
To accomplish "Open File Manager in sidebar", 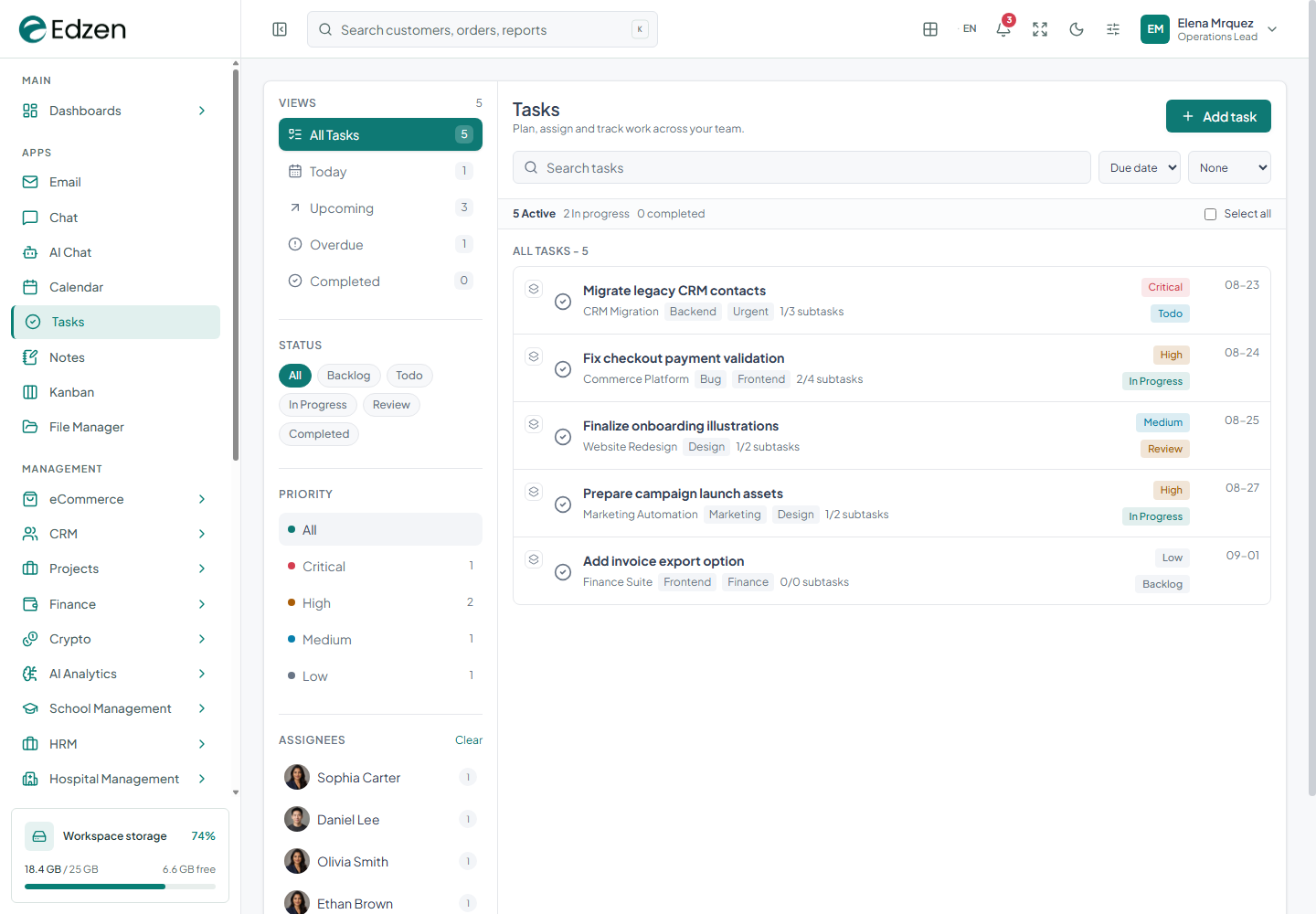I will 115,427.
